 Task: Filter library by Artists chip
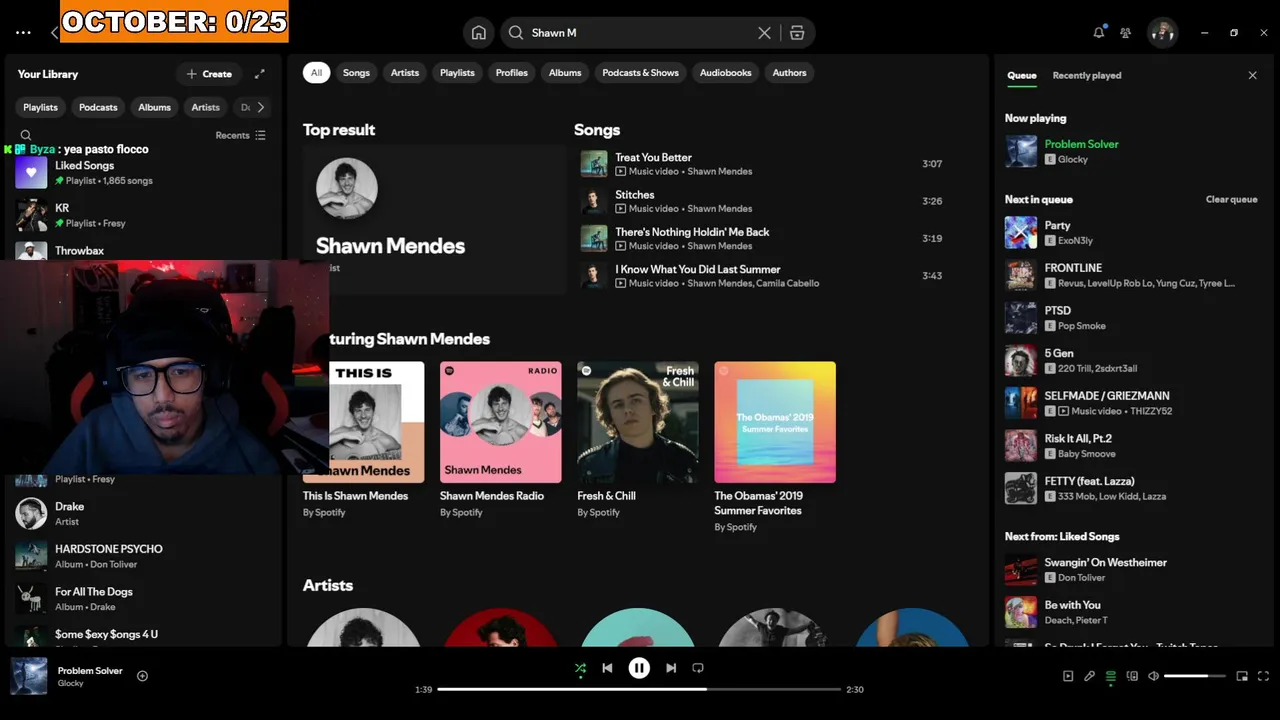point(205,107)
